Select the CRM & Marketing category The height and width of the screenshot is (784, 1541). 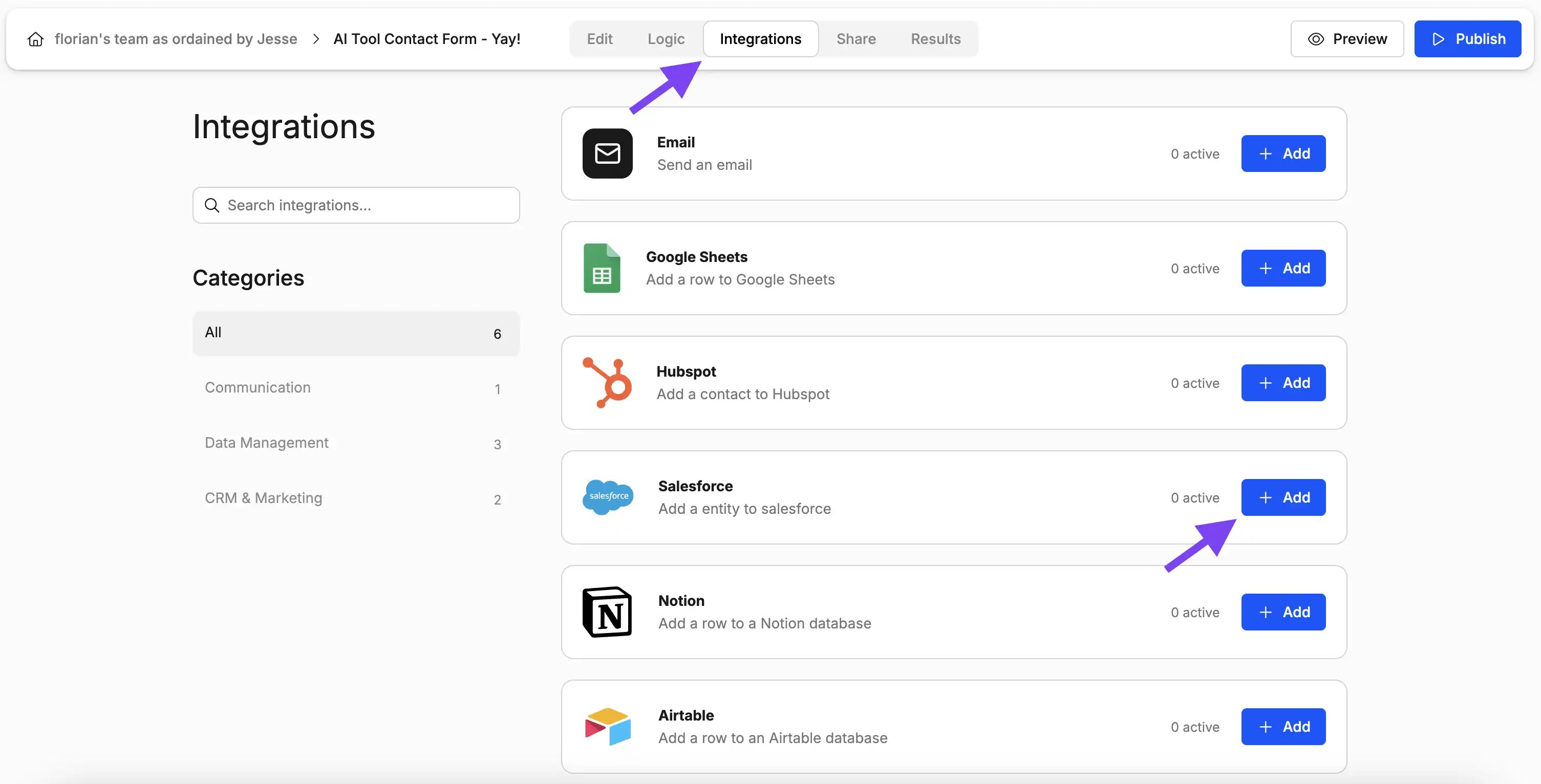pos(263,497)
